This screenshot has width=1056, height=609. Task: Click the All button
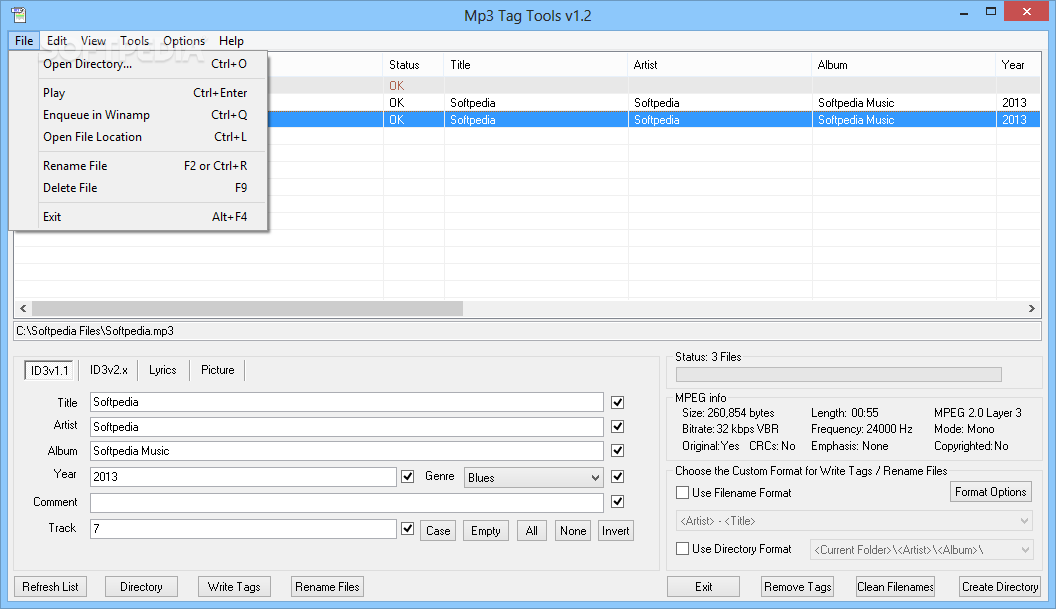[531, 531]
